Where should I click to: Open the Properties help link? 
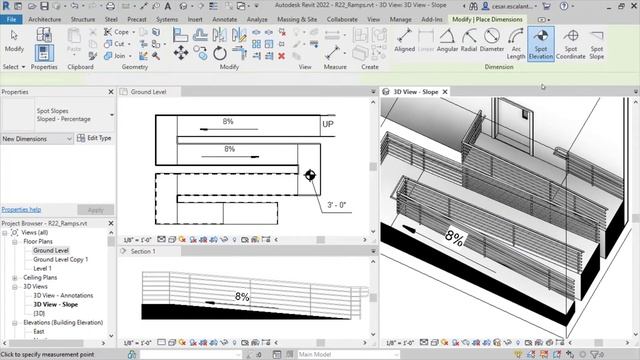tap(21, 209)
